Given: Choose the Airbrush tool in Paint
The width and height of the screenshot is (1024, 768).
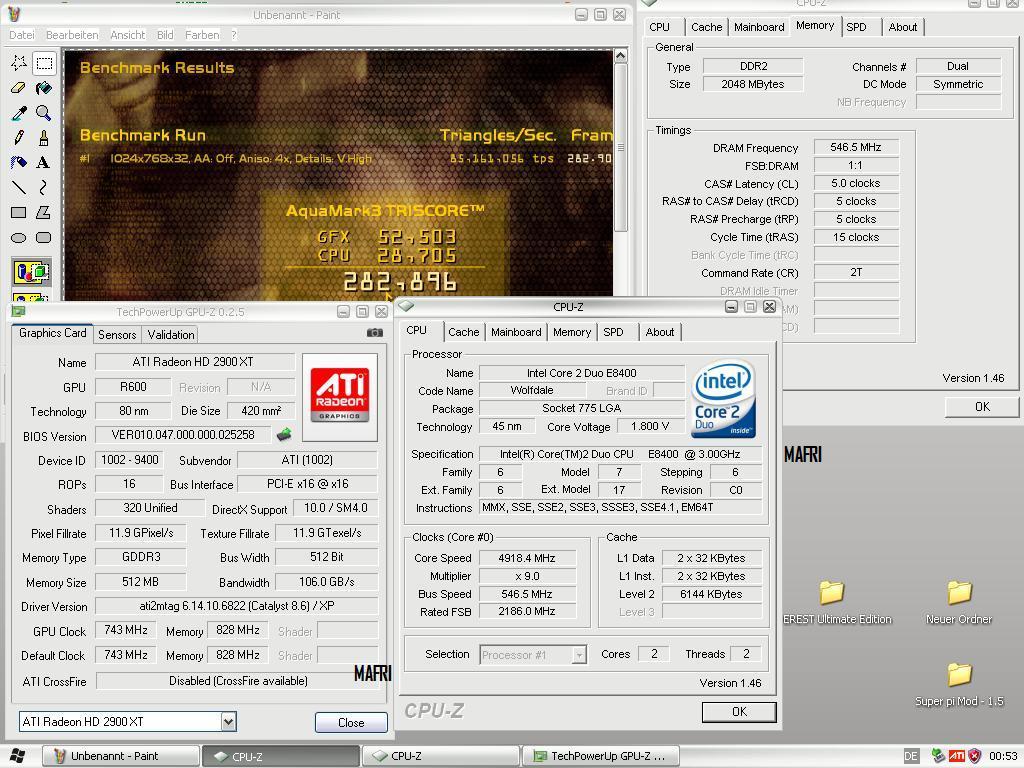Looking at the screenshot, I should coord(19,163).
